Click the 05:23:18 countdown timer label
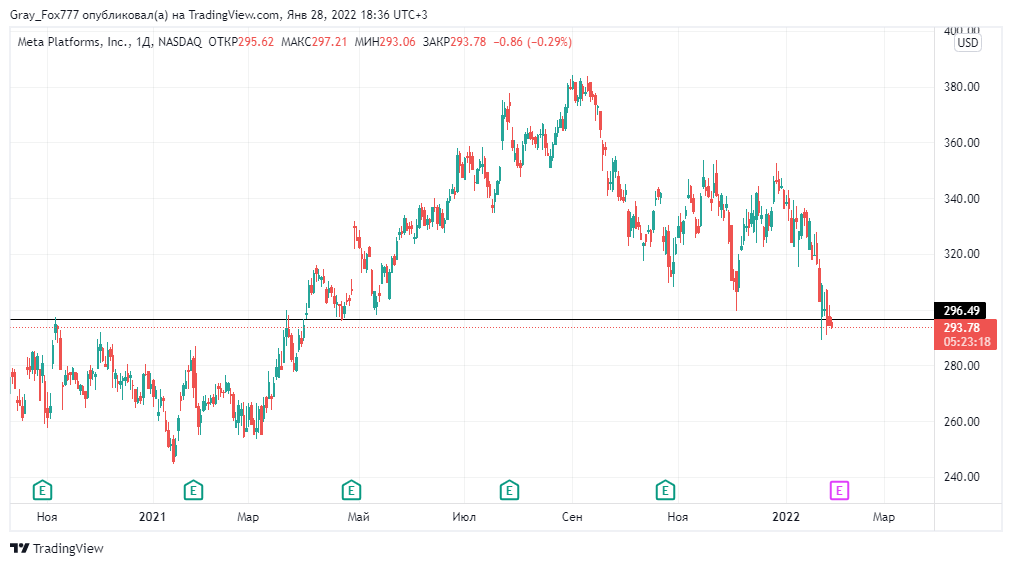The image size is (1012, 566). (x=966, y=342)
